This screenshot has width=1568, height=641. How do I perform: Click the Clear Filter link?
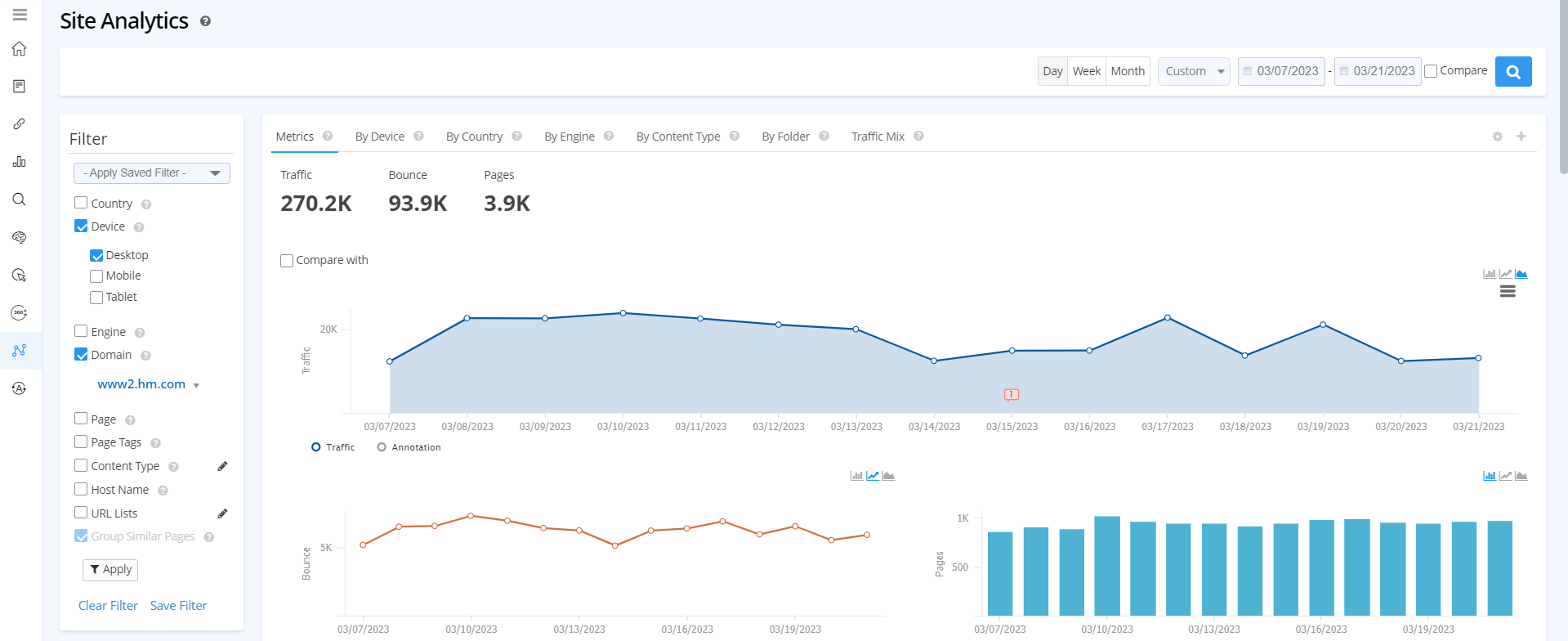pyautogui.click(x=108, y=606)
